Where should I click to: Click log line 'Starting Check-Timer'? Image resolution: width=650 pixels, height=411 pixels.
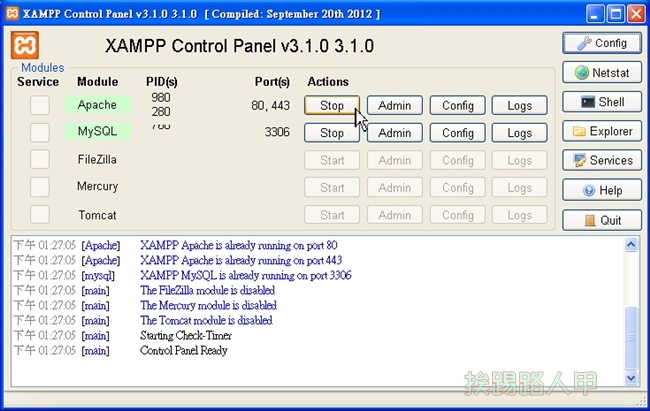[186, 335]
